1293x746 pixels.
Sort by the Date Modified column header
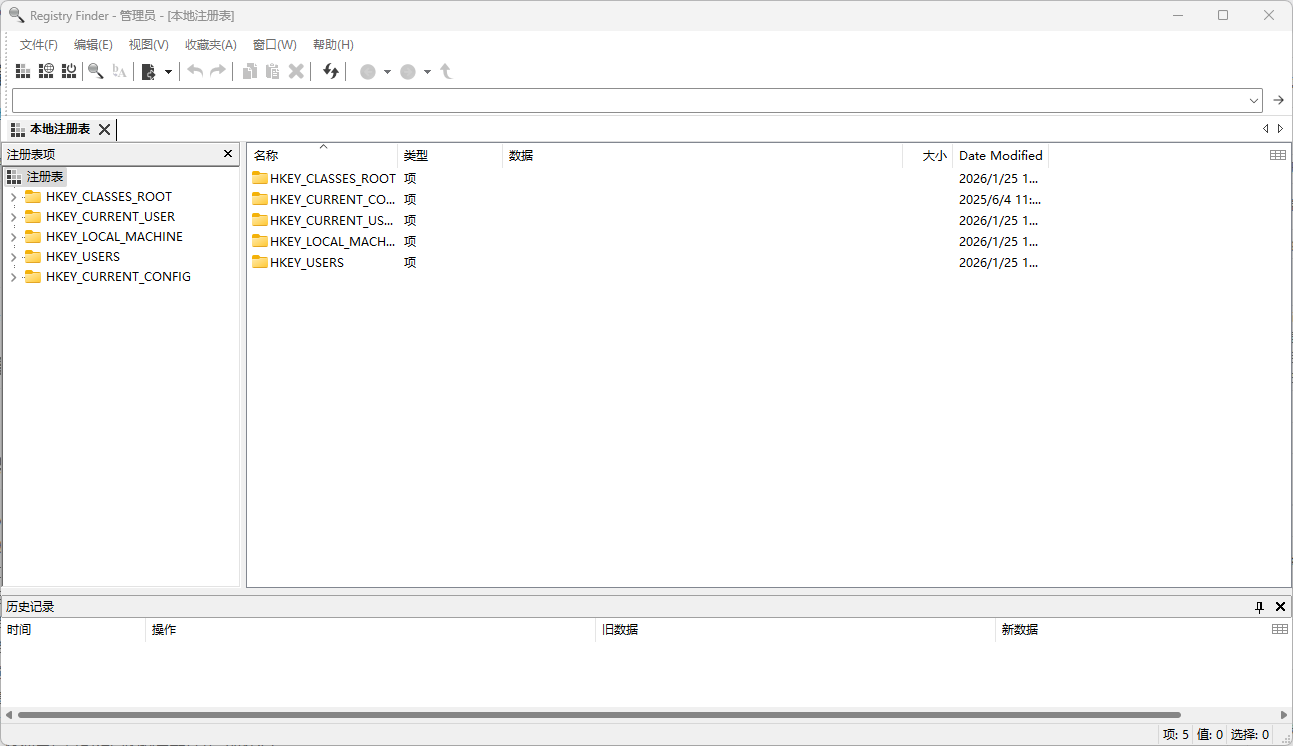pyautogui.click(x=1000, y=155)
